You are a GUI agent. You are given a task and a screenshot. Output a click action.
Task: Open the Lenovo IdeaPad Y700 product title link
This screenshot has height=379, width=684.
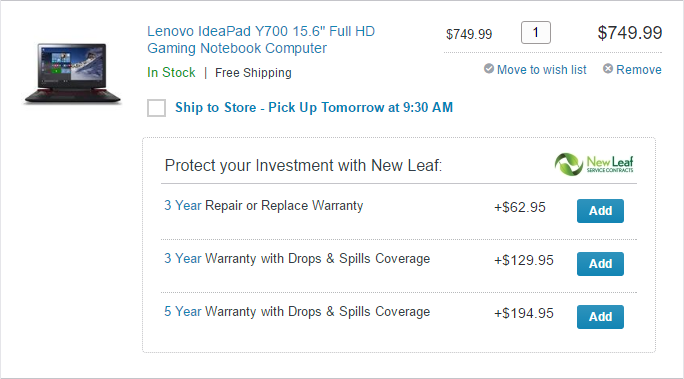pos(261,40)
